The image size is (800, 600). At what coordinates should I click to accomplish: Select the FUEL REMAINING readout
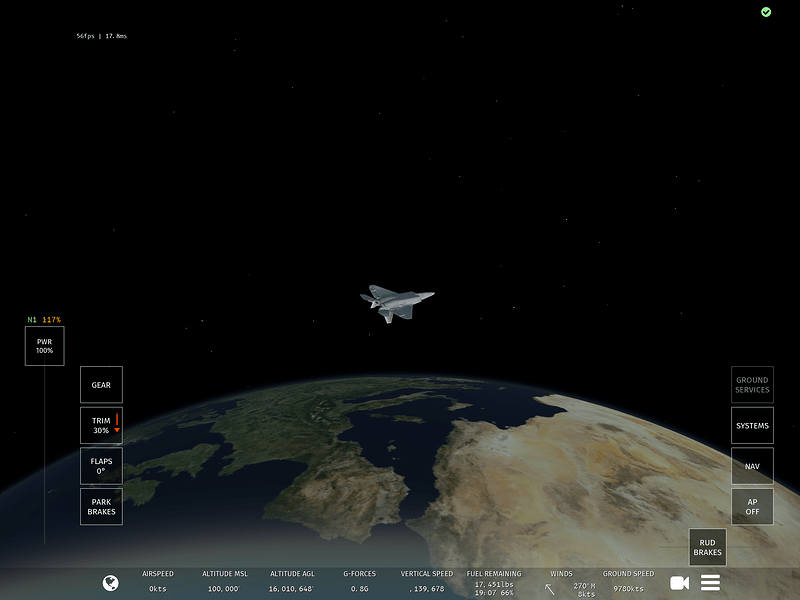pos(494,583)
